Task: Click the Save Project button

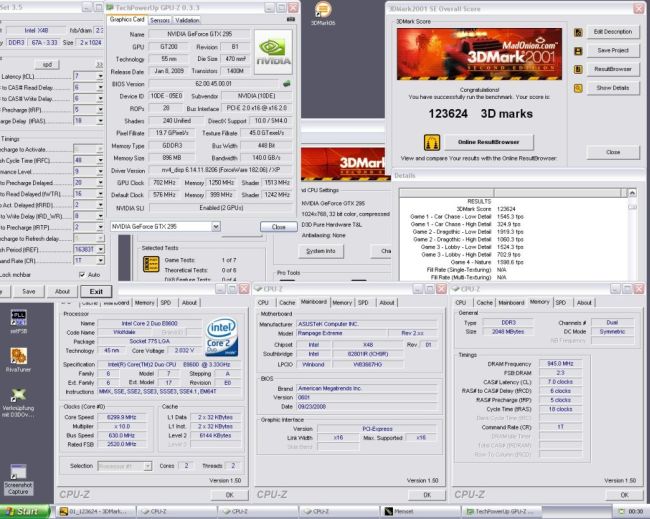Action: pyautogui.click(x=613, y=51)
